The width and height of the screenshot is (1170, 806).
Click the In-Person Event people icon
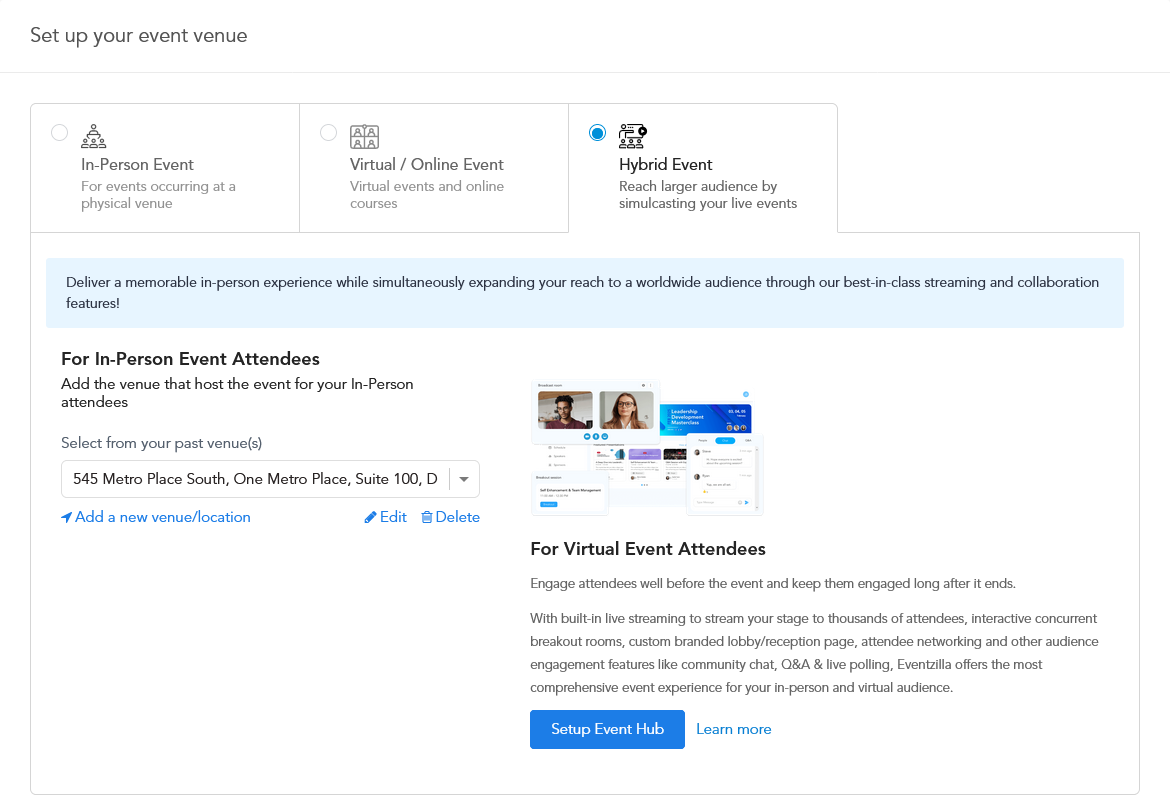point(93,135)
